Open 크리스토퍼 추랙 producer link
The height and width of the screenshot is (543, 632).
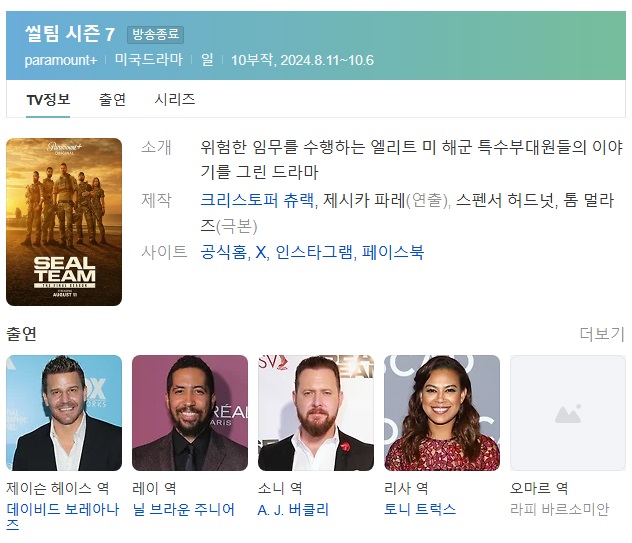[257, 200]
